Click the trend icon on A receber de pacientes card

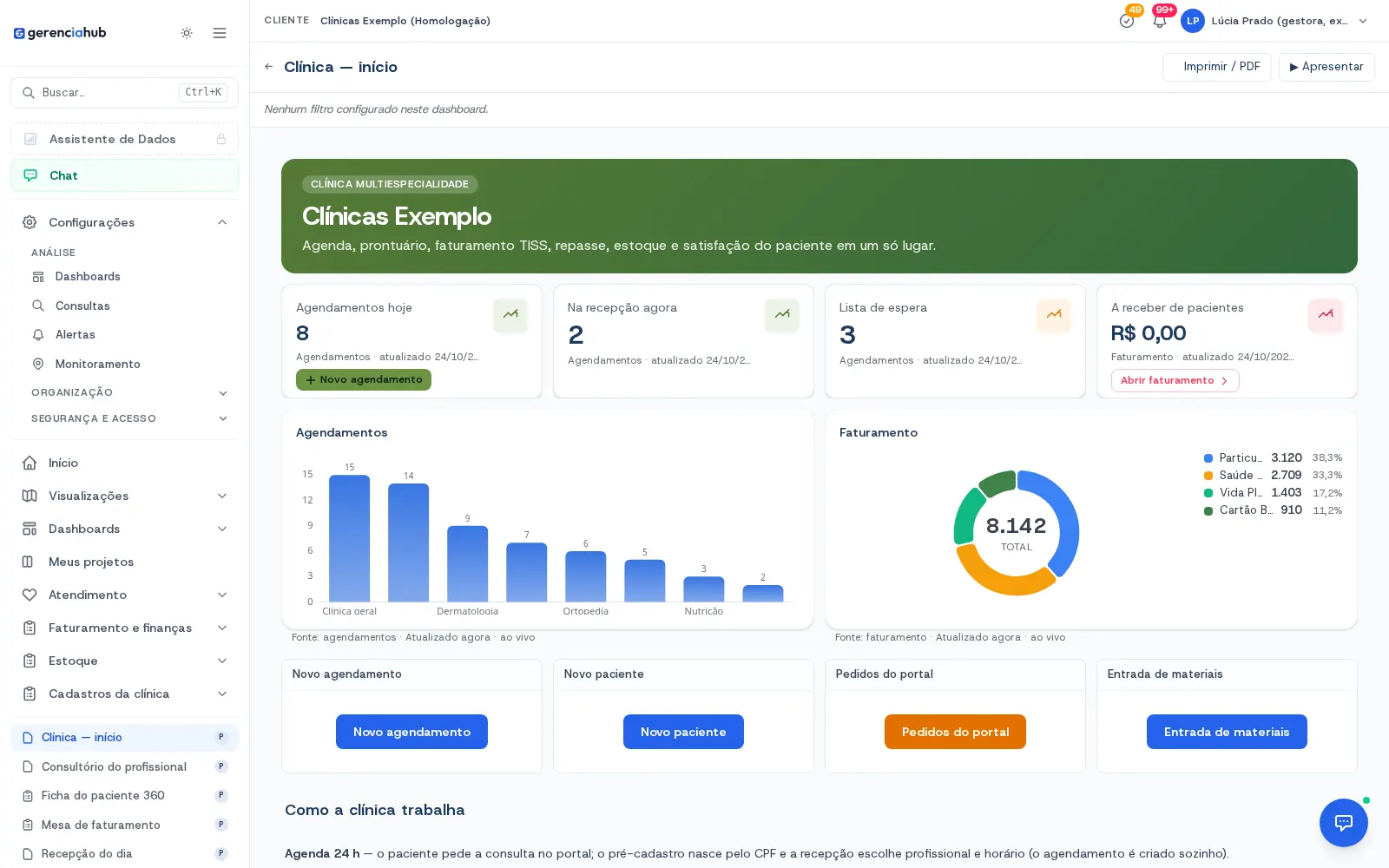(x=1326, y=315)
